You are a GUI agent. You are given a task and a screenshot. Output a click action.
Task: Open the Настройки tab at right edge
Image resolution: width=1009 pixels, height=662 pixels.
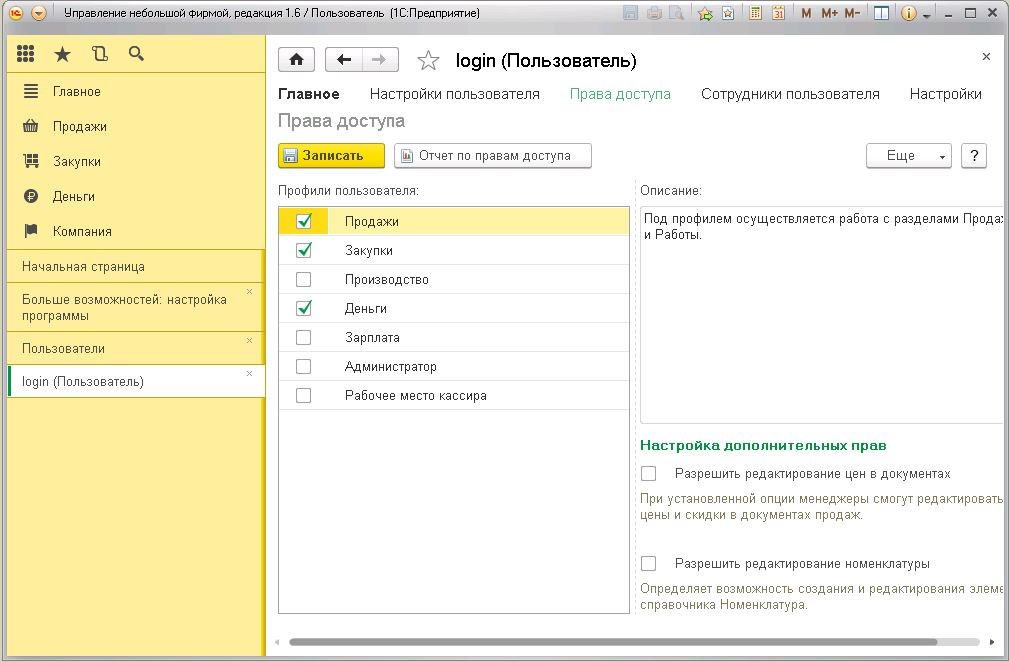click(945, 95)
